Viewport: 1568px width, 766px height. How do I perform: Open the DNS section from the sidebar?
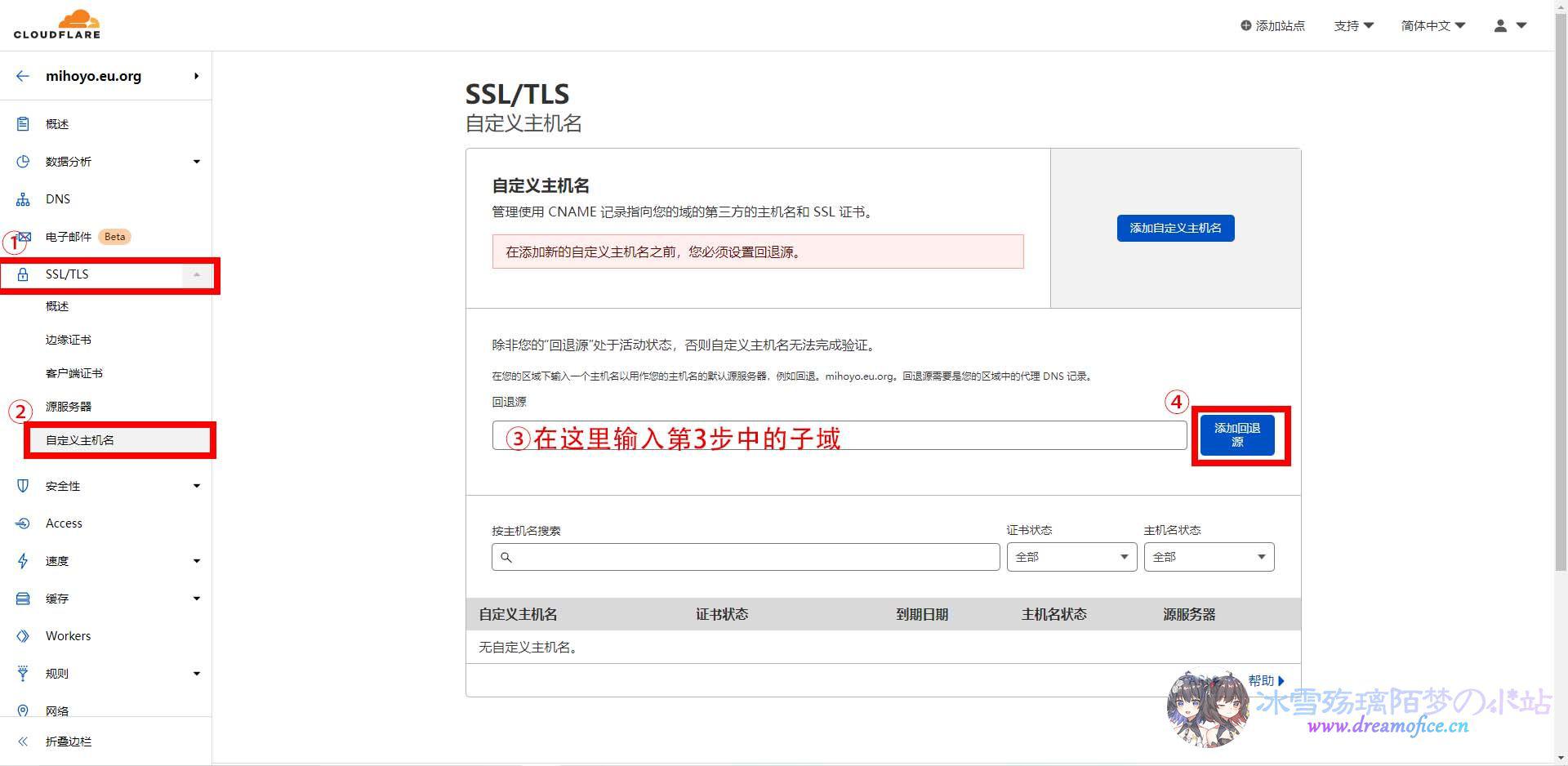pos(57,198)
